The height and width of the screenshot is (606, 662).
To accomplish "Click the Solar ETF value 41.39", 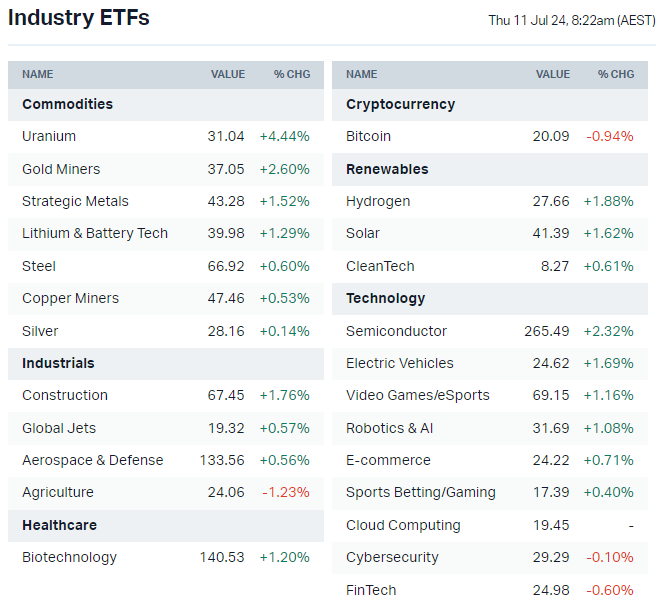I will (x=551, y=233).
